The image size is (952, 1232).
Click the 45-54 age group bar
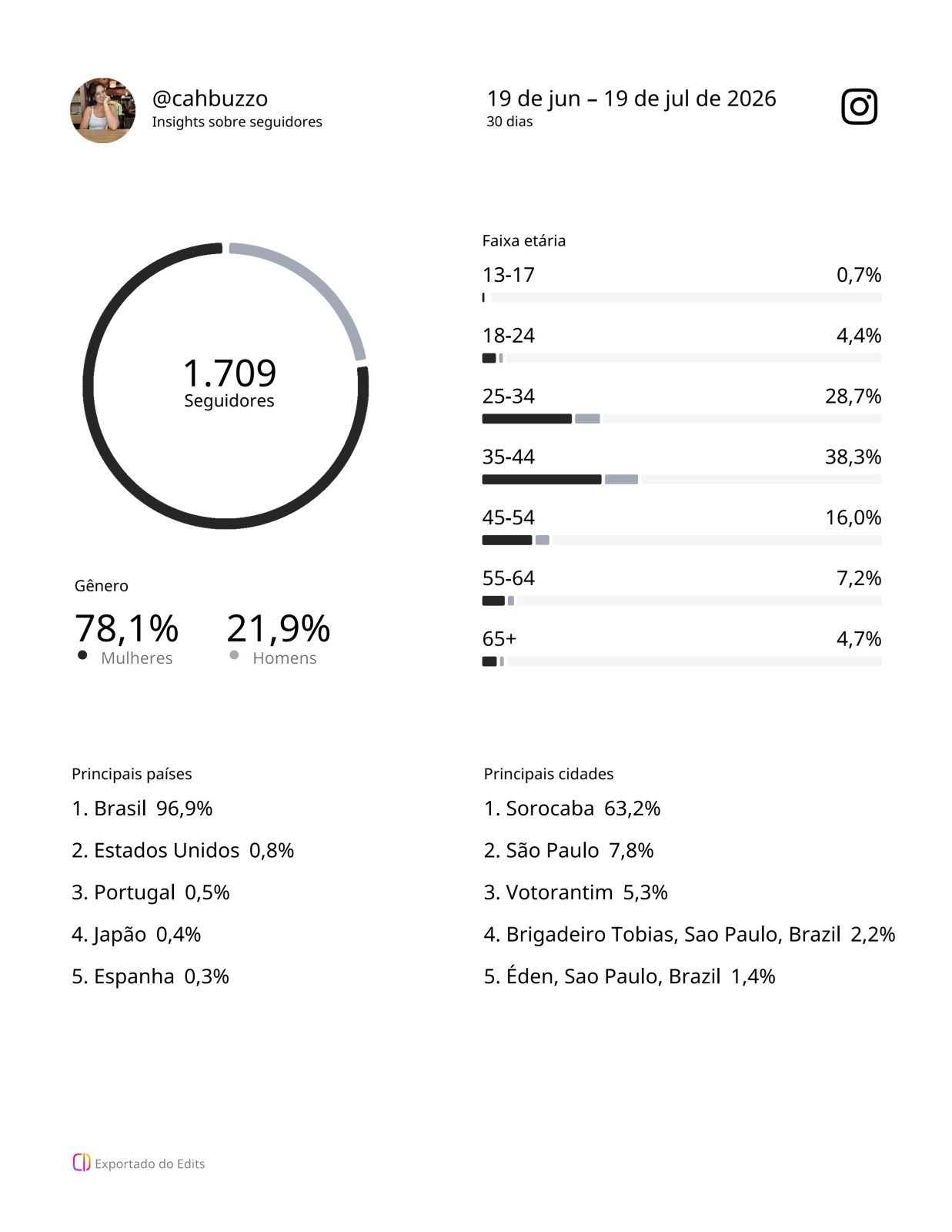682,541
